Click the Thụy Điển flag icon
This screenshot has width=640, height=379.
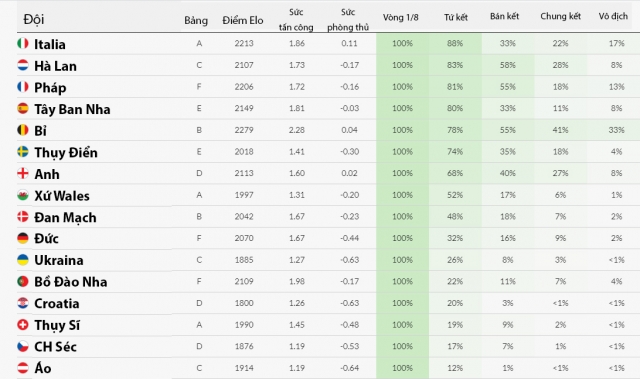(x=23, y=151)
